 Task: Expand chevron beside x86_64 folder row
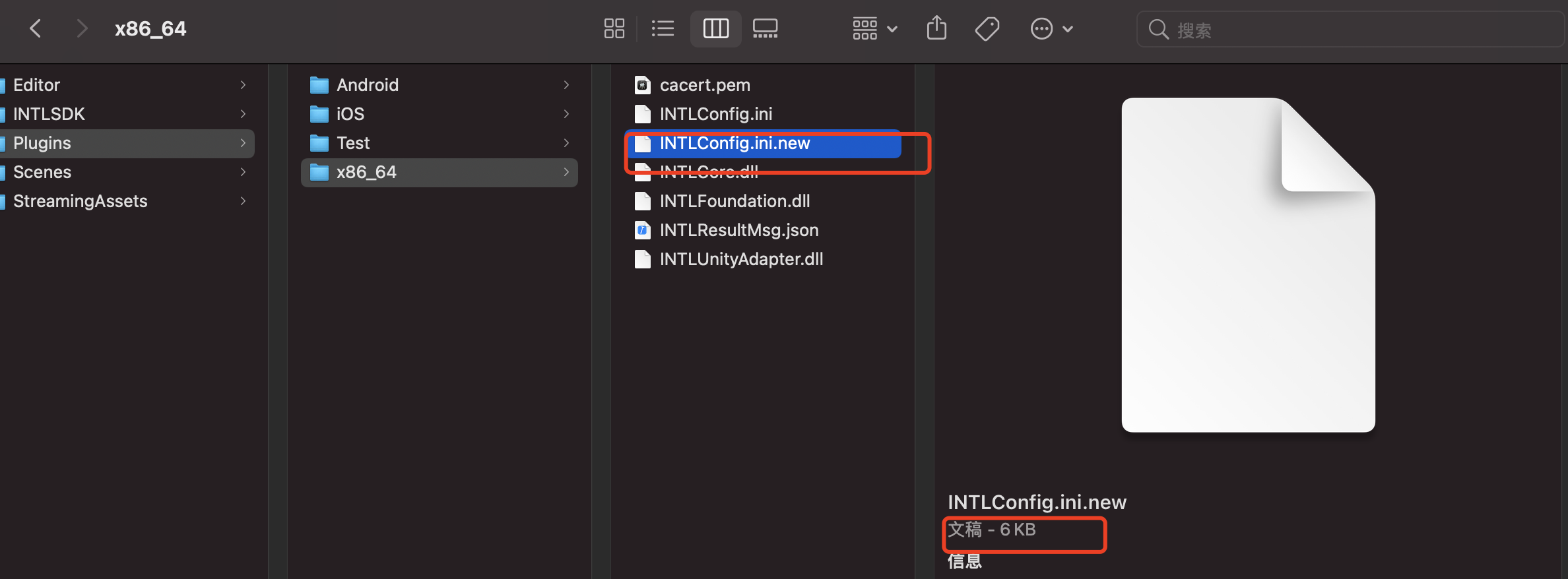coord(566,172)
